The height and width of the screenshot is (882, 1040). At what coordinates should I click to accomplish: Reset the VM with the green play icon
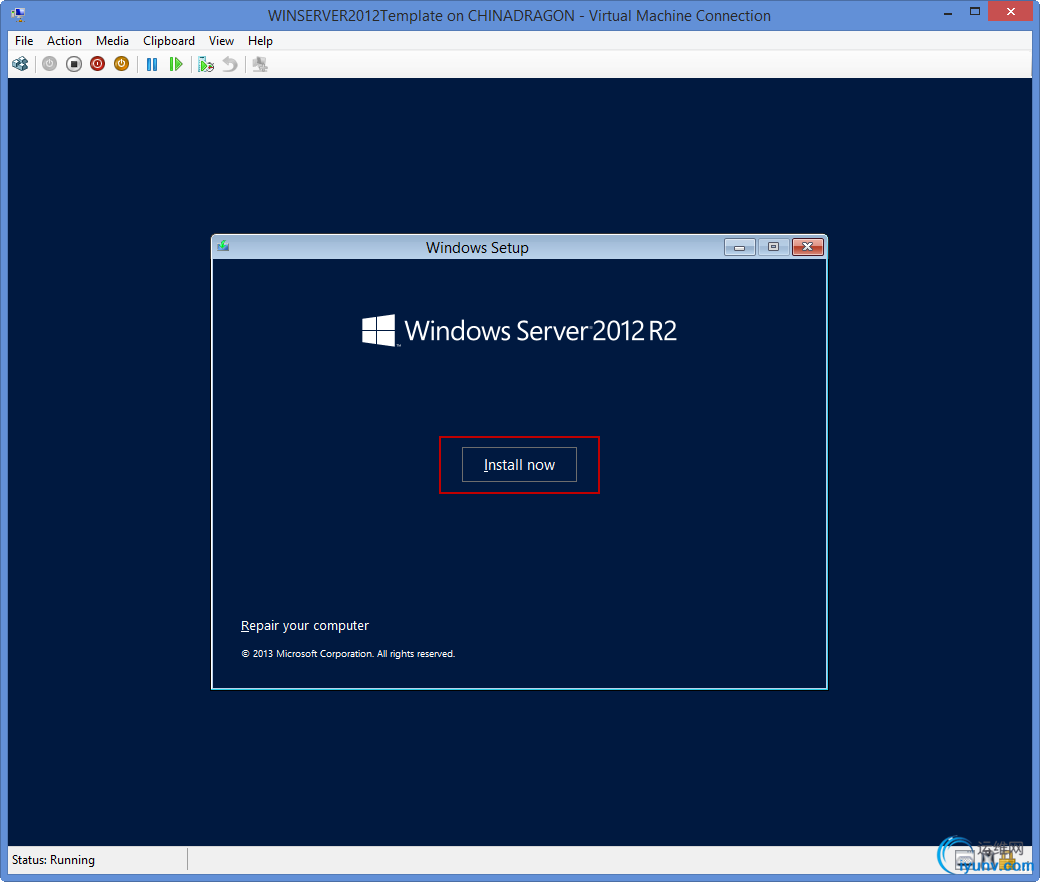(x=176, y=64)
